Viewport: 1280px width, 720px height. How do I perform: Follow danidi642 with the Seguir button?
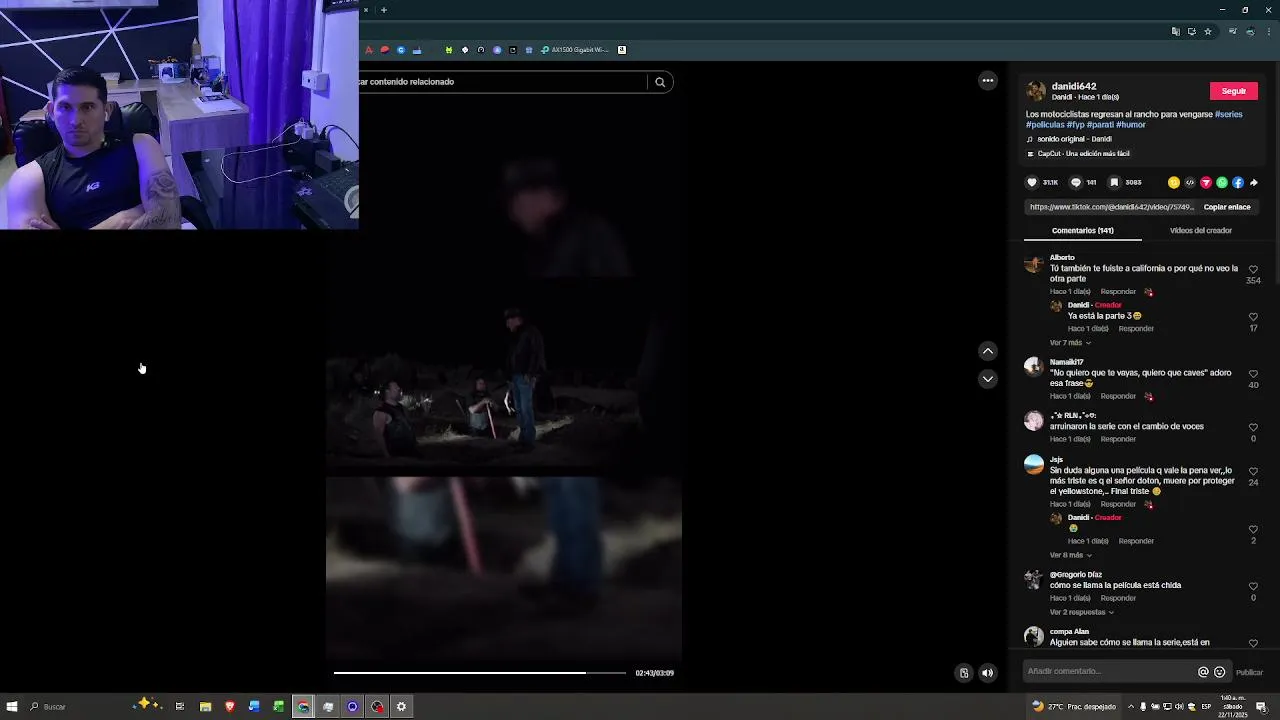[x=1233, y=91]
